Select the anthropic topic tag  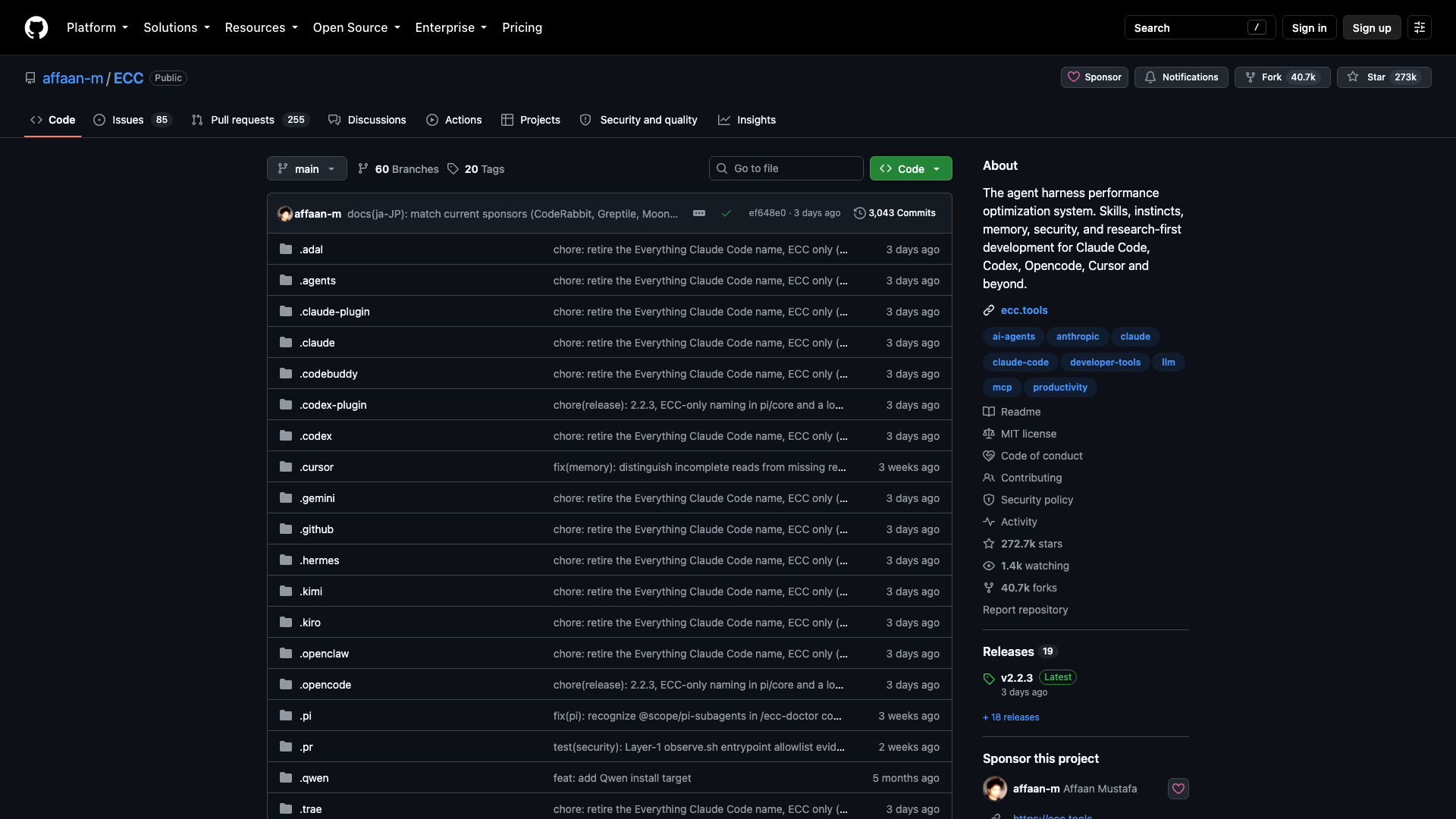tap(1078, 336)
